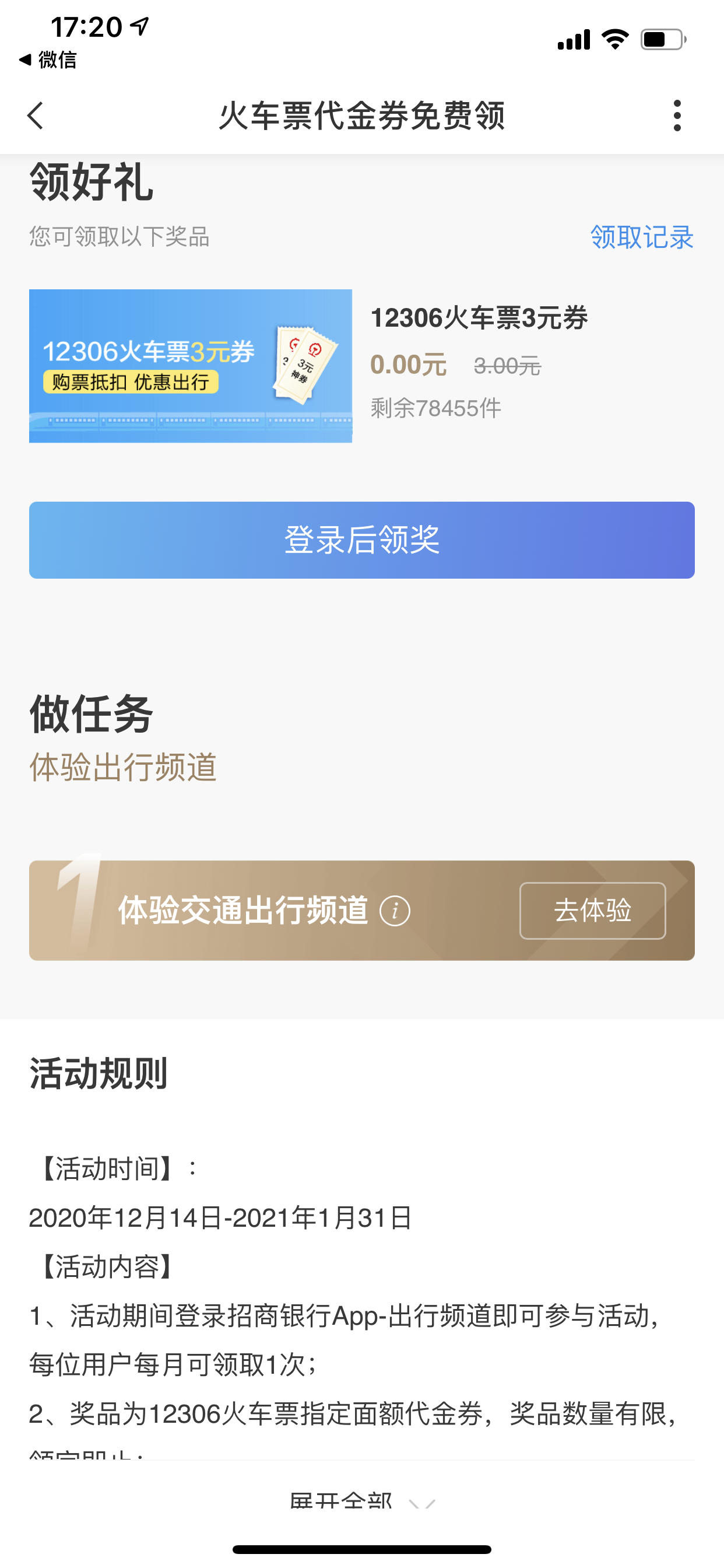Tap the home indicator bar at bottom
Screen dimensions: 724x1568
point(362,1549)
